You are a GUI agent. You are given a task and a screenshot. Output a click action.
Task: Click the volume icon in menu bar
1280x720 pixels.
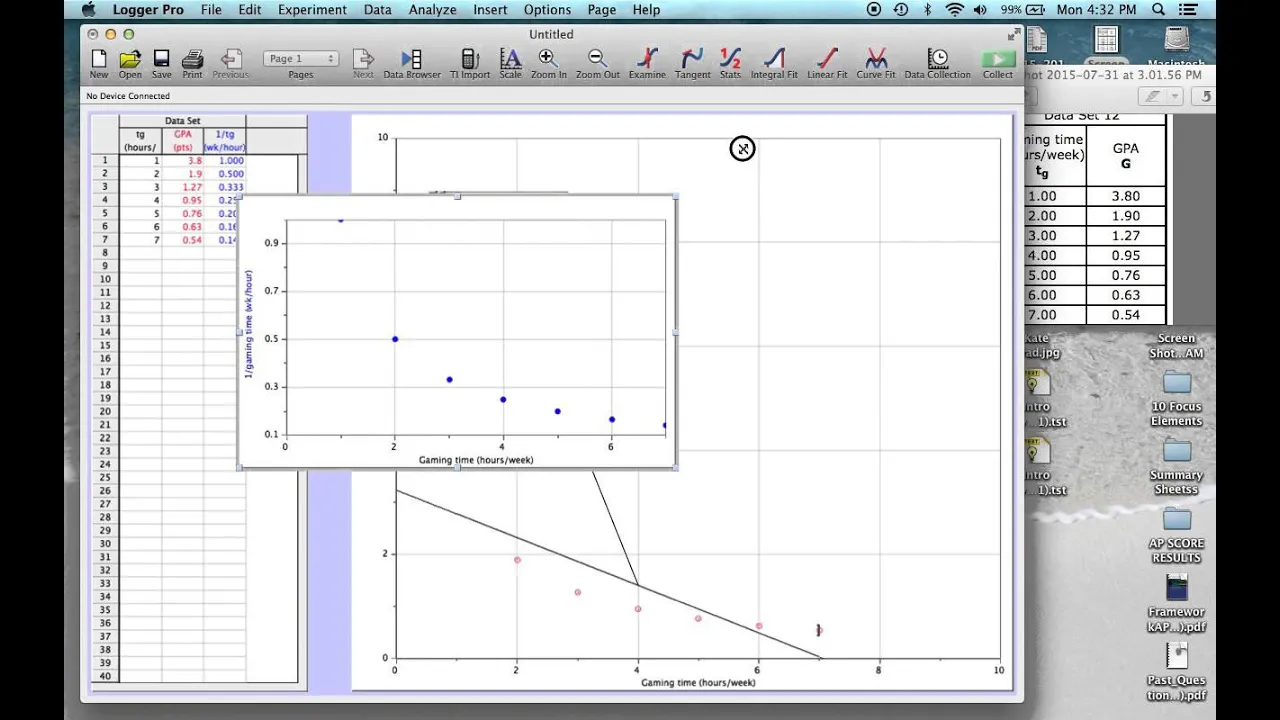pyautogui.click(x=981, y=10)
